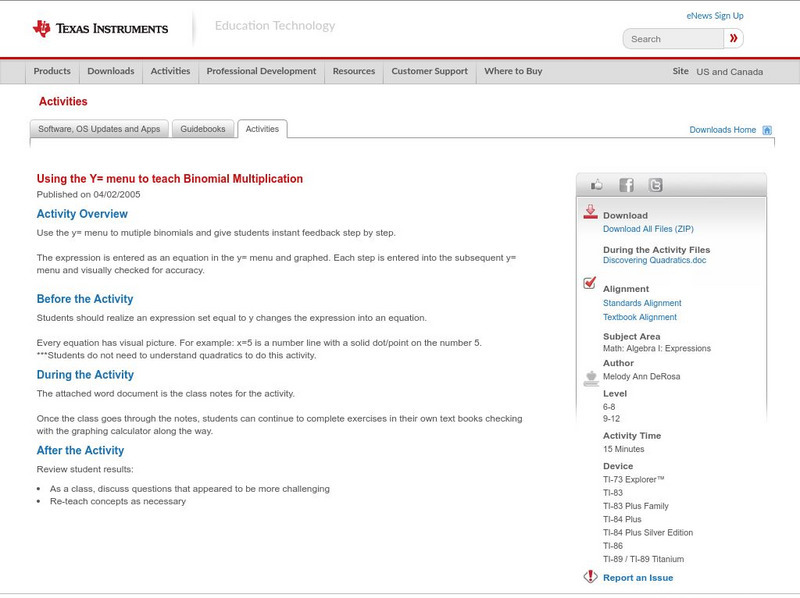This screenshot has width=800, height=598.
Task: Click the thumbs-up like icon
Action: (x=597, y=185)
